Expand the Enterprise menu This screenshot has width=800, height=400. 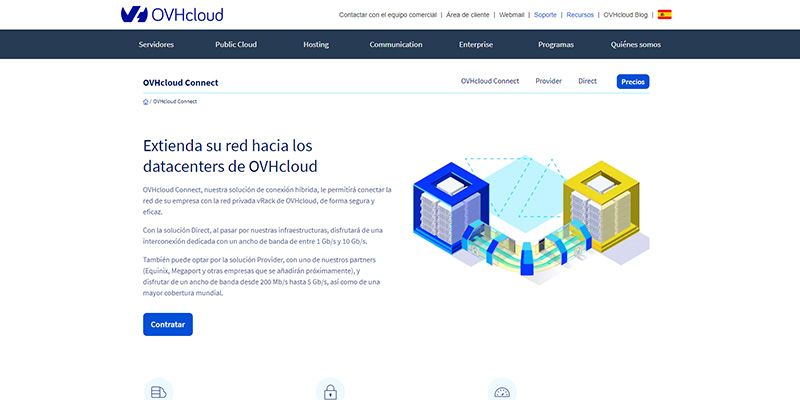(x=476, y=44)
